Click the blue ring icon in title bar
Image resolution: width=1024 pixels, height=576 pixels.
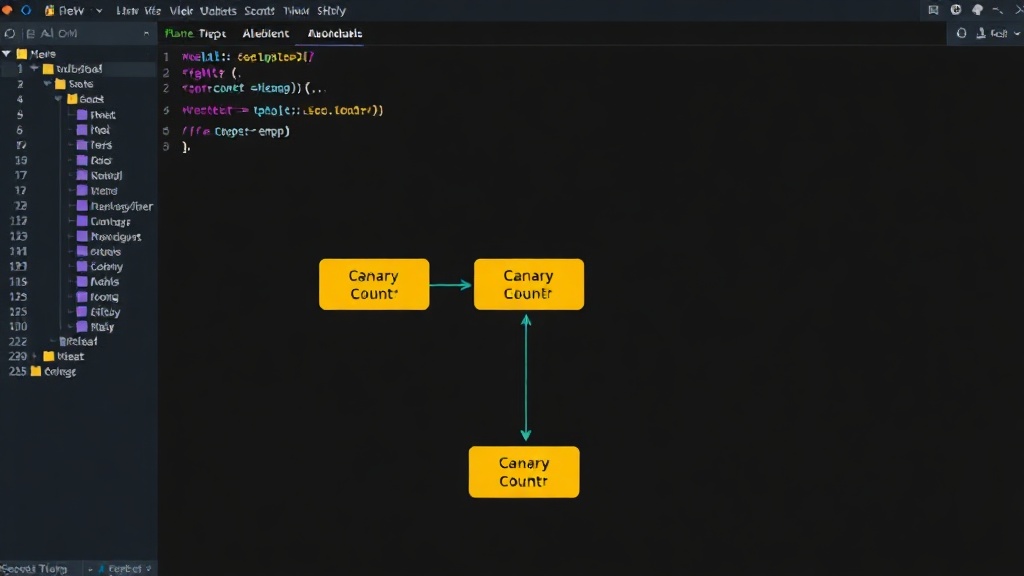coord(26,10)
